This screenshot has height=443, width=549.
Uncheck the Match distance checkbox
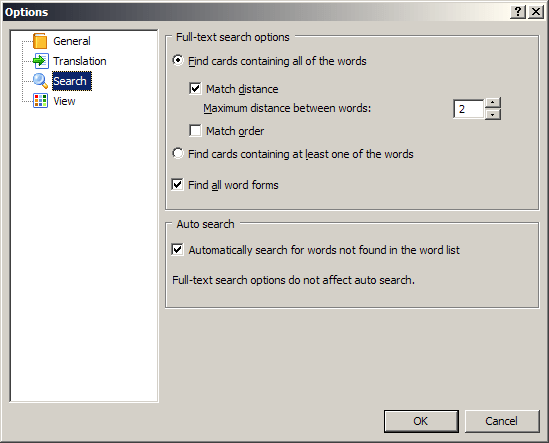(x=195, y=89)
